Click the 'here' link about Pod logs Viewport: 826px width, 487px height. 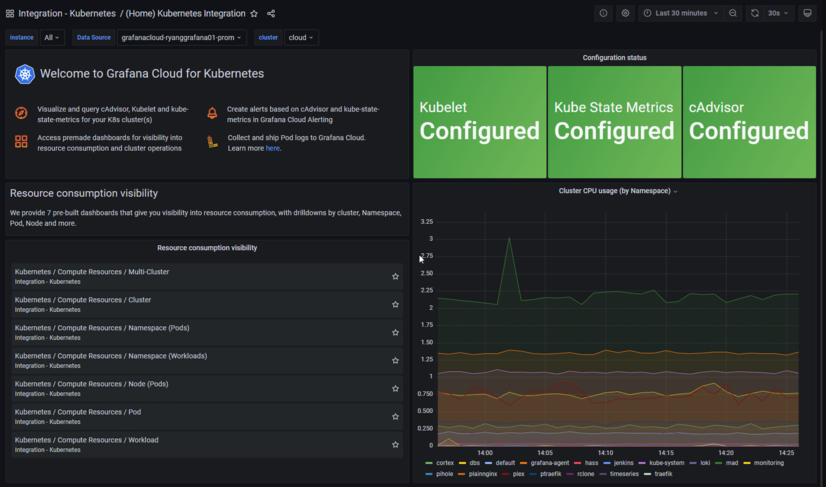coord(273,148)
